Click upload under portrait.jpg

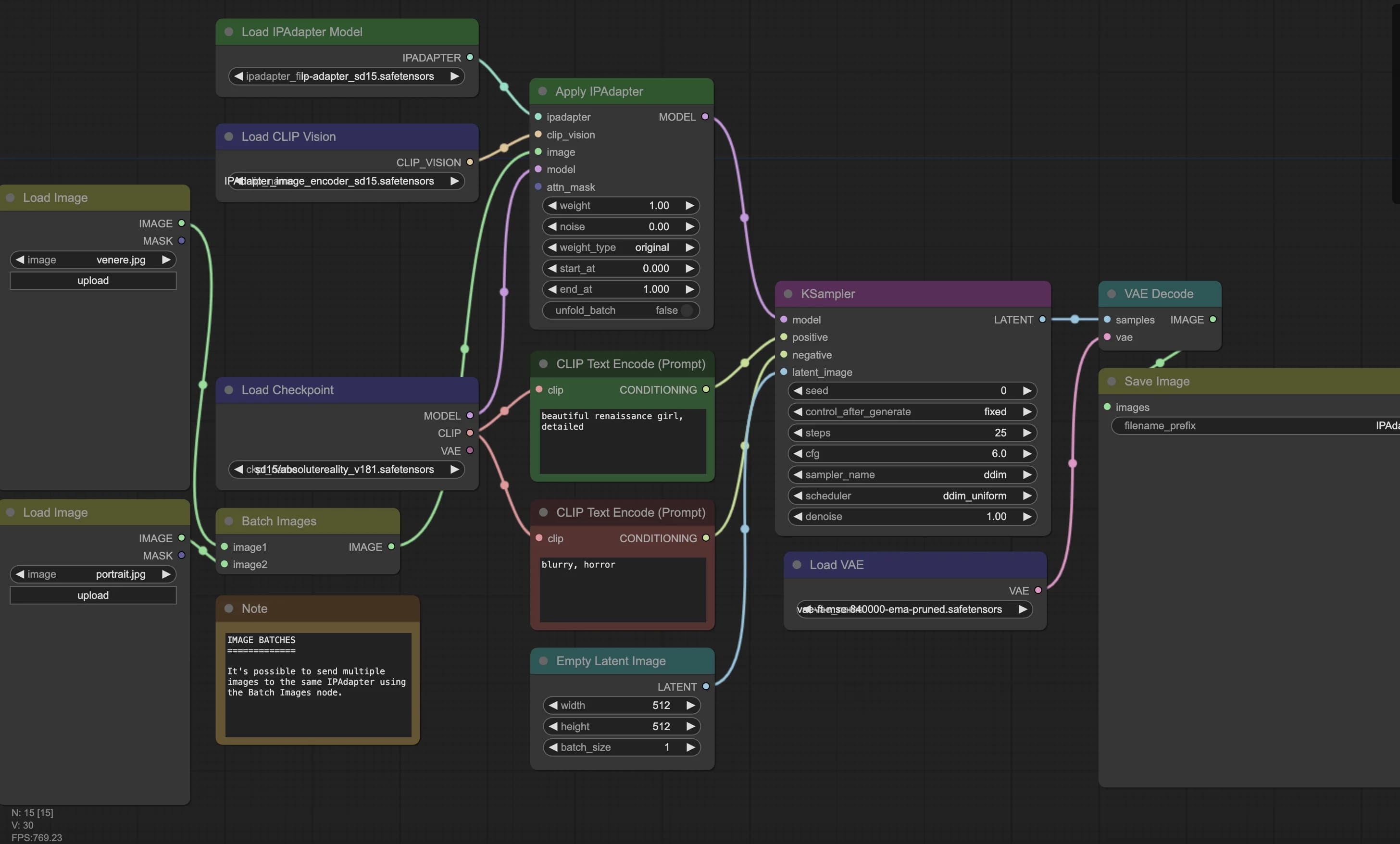93,595
